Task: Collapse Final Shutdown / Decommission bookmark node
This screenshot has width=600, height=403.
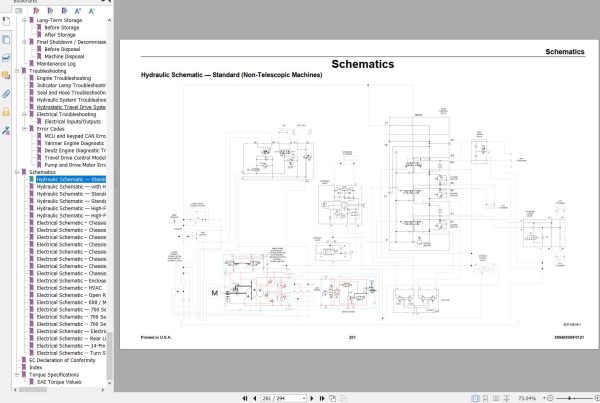Action: (24, 42)
